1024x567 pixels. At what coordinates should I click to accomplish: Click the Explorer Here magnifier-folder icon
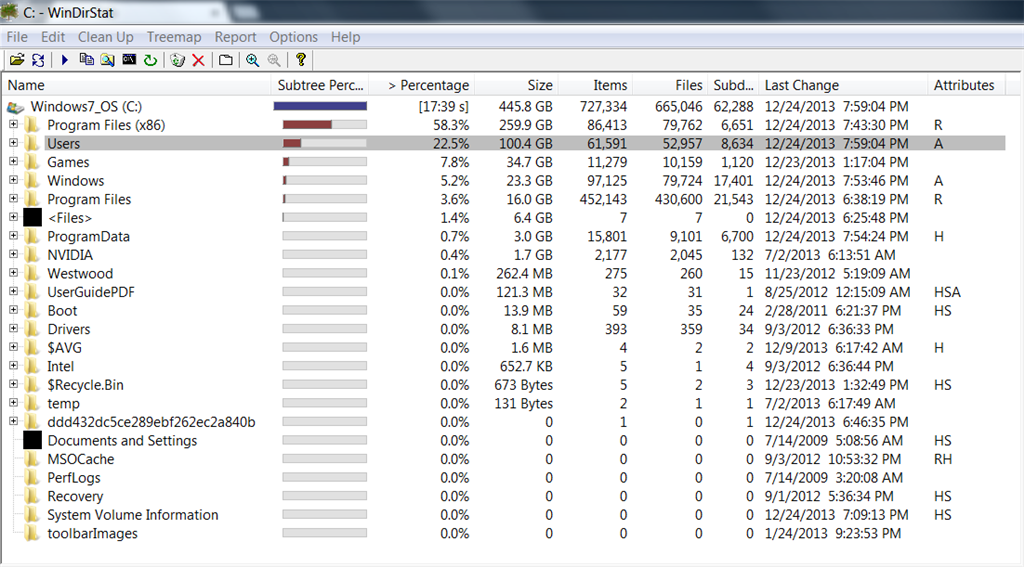[108, 60]
